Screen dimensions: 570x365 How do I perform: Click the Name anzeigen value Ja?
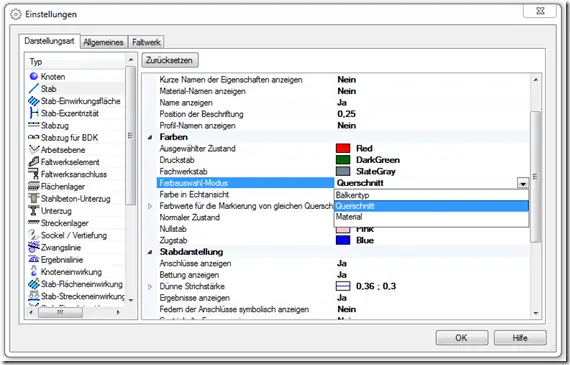click(342, 103)
